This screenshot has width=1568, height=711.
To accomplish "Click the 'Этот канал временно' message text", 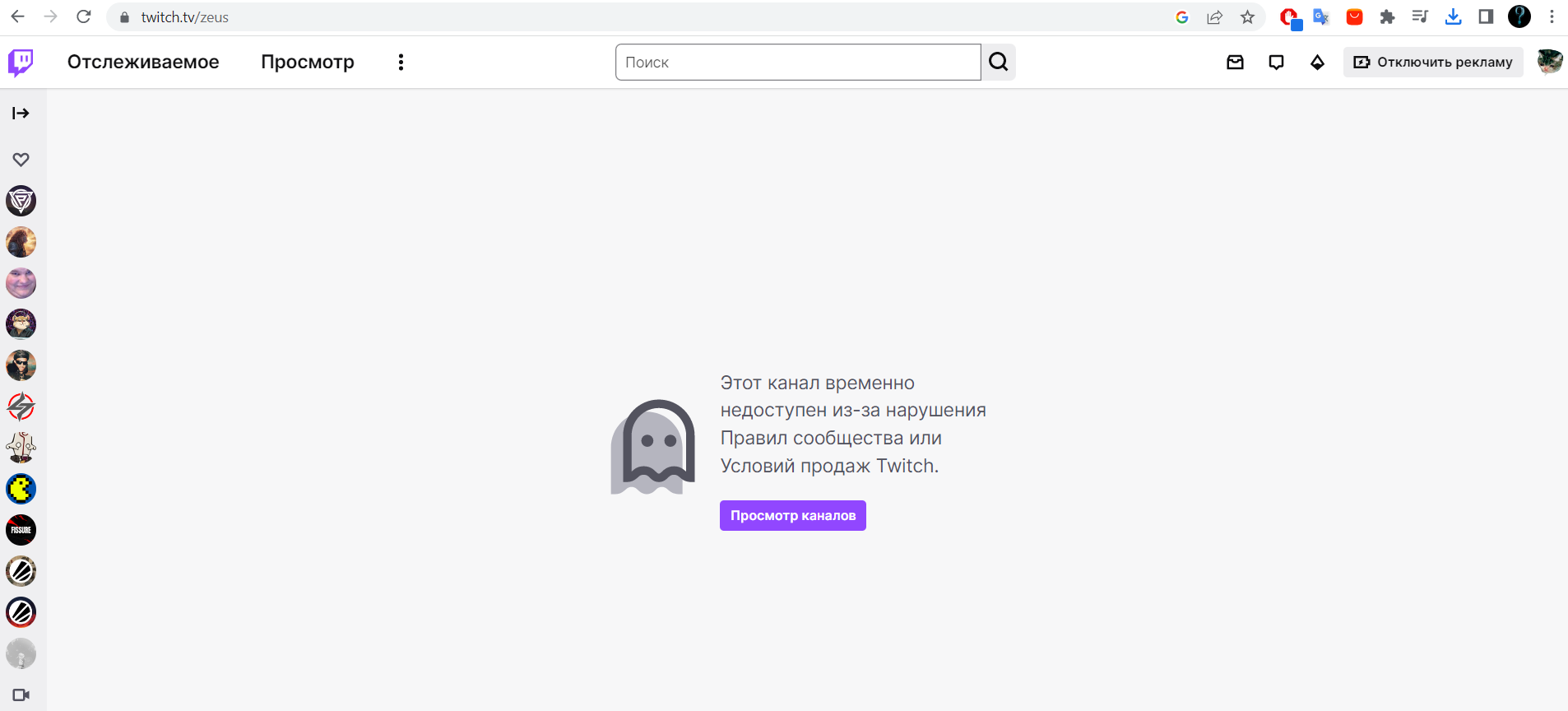I will (x=818, y=383).
